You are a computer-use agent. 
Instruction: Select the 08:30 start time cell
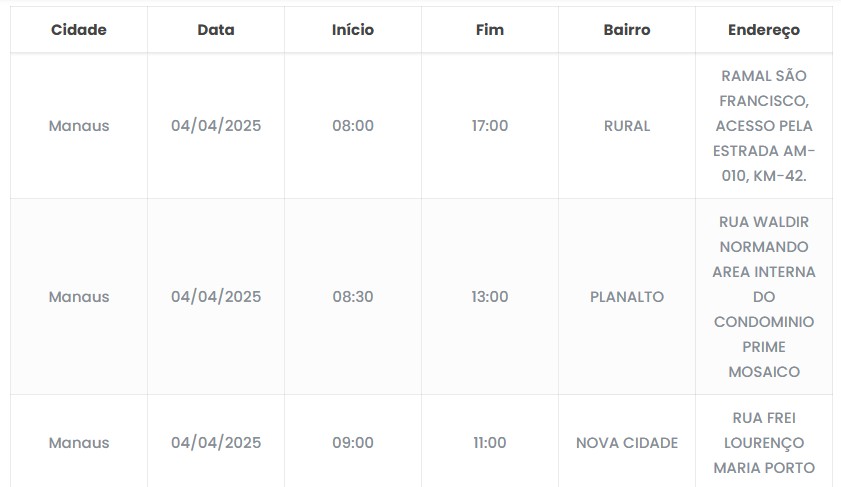[x=353, y=297]
